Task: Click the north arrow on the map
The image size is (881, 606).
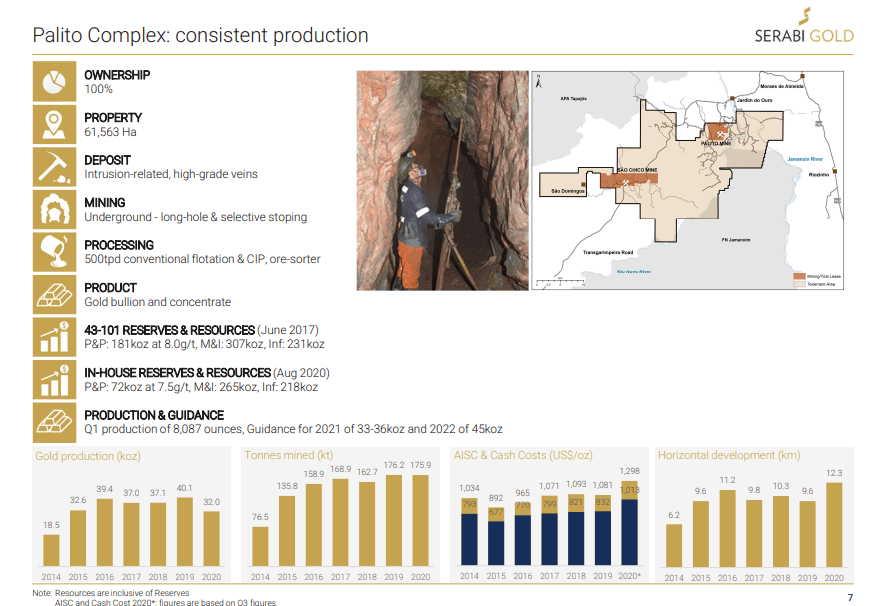Action: [x=538, y=81]
